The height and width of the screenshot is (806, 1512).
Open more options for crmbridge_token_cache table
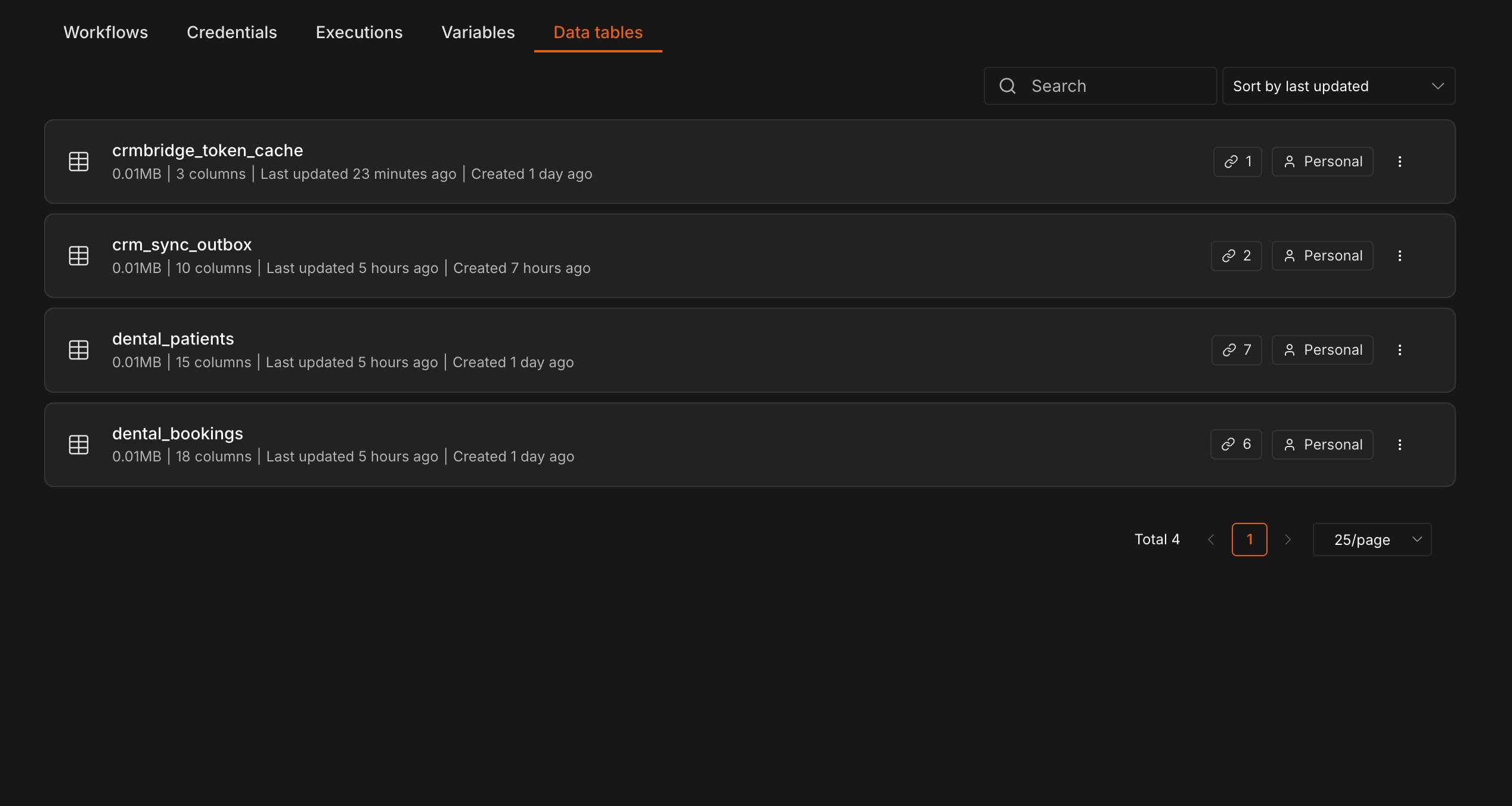tap(1399, 162)
